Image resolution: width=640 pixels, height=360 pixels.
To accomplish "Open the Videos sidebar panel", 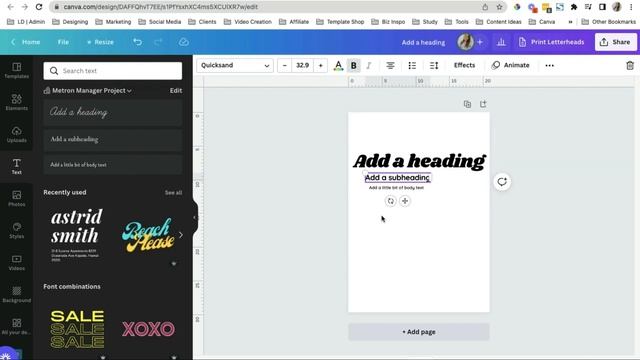I will 16,262.
